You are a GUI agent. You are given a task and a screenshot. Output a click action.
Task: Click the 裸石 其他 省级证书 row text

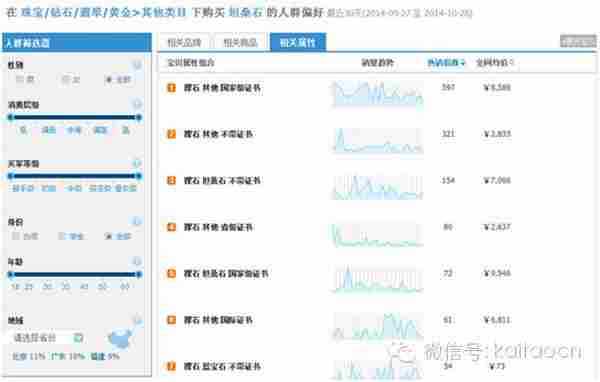218,227
